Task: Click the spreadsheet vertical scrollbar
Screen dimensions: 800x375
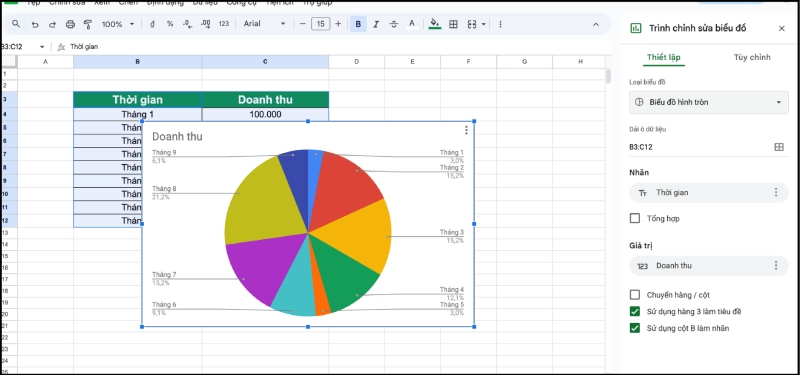Action: click(x=608, y=76)
